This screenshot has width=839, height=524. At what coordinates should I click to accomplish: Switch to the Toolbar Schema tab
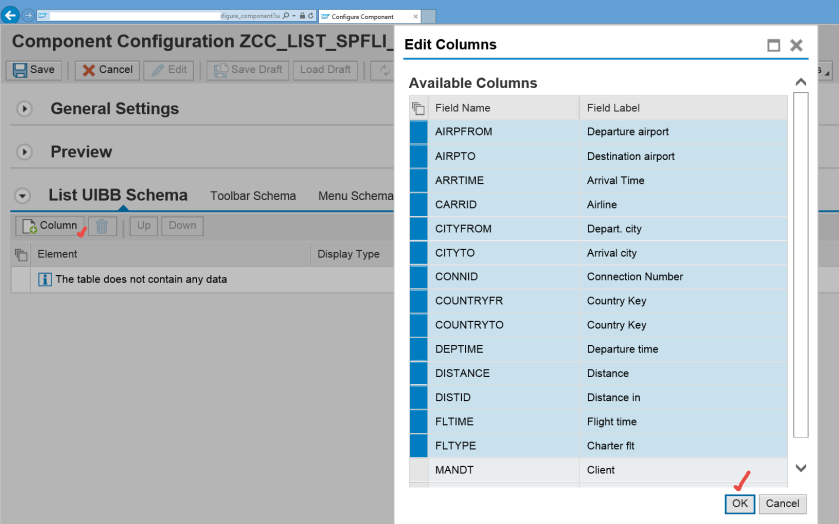click(253, 196)
